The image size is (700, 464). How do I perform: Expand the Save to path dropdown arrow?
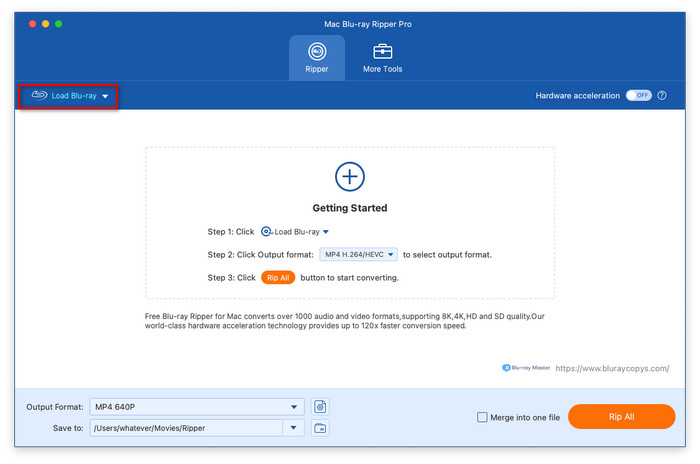point(294,428)
